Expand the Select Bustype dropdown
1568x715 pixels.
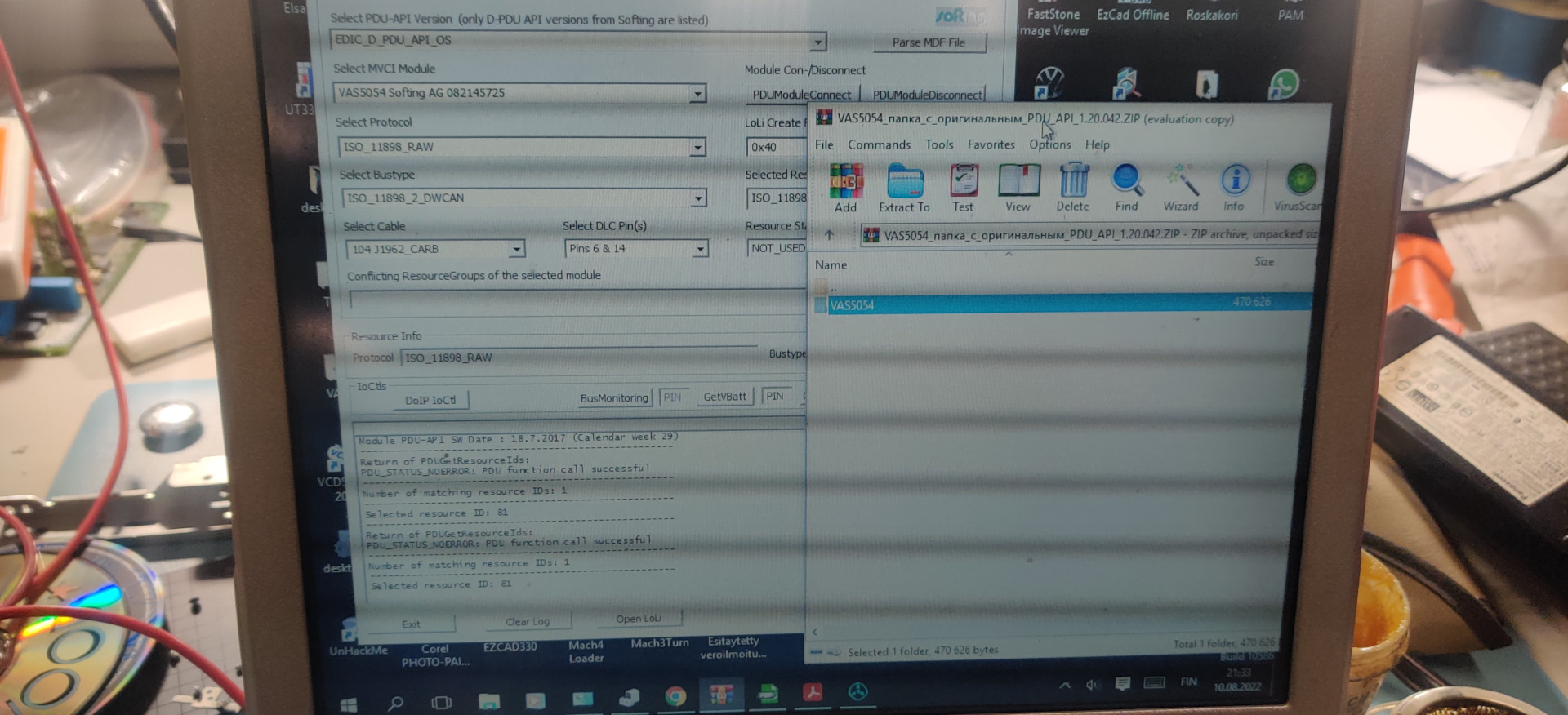(x=698, y=198)
